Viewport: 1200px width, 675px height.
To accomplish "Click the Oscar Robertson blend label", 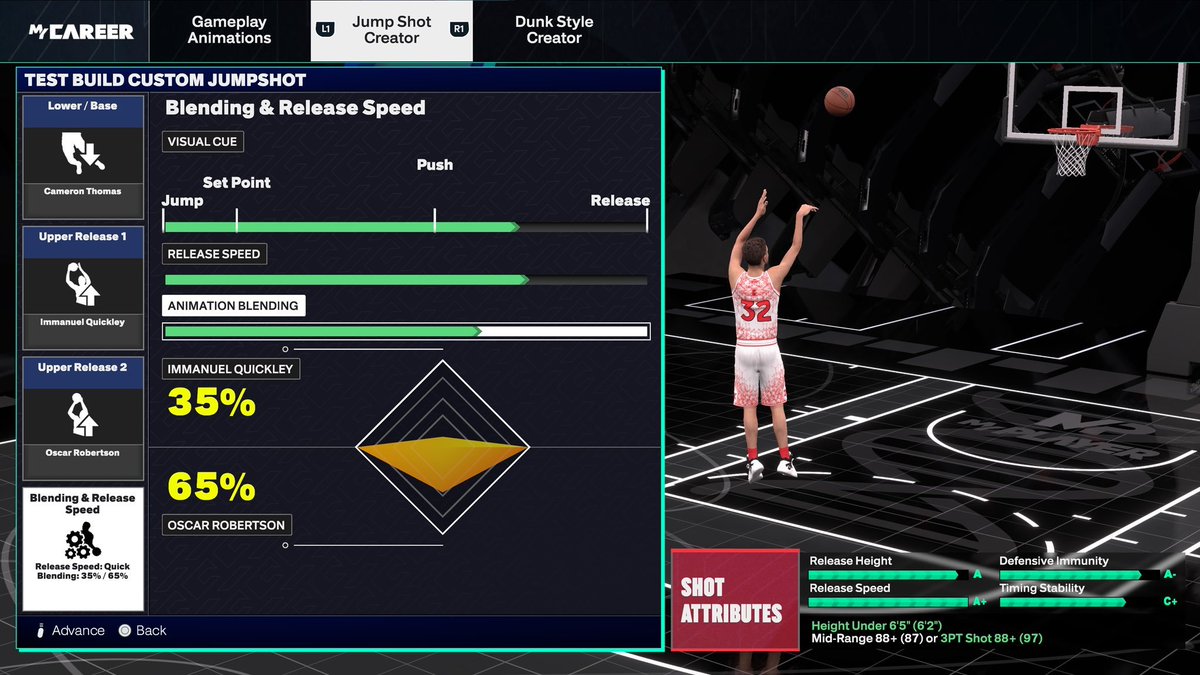I will [227, 525].
